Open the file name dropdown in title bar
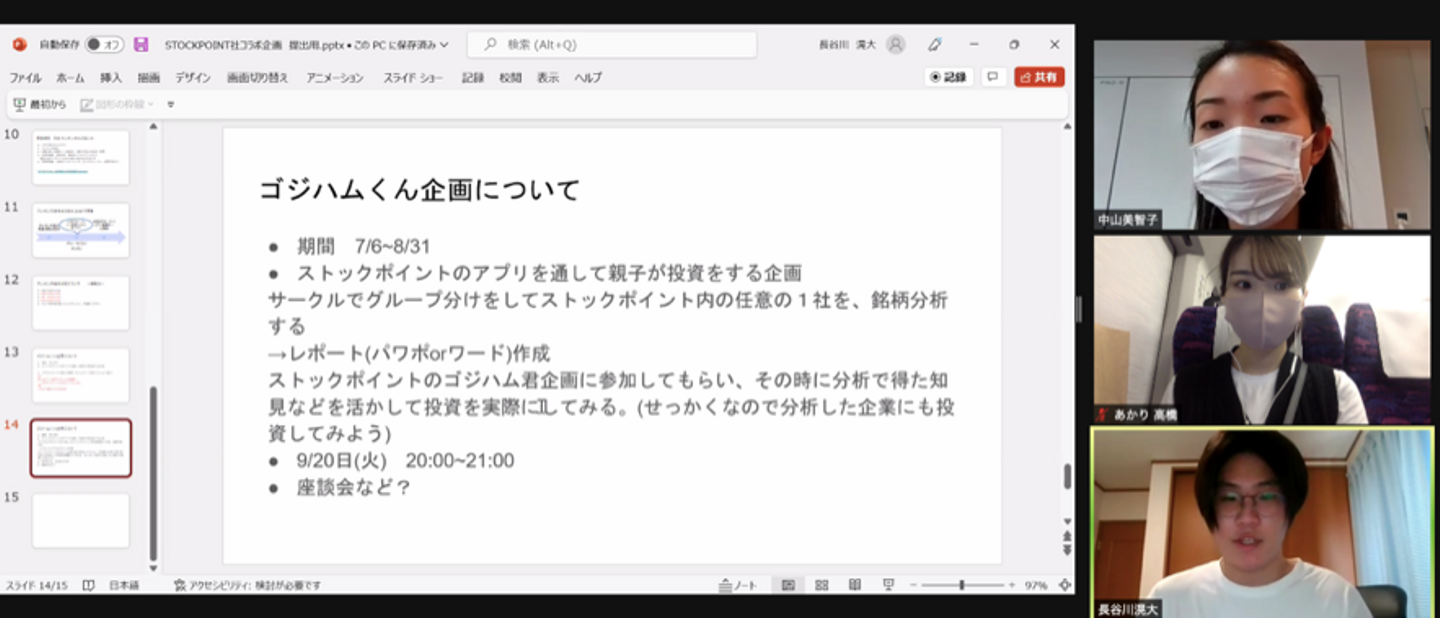This screenshot has height=618, width=1440. click(444, 44)
